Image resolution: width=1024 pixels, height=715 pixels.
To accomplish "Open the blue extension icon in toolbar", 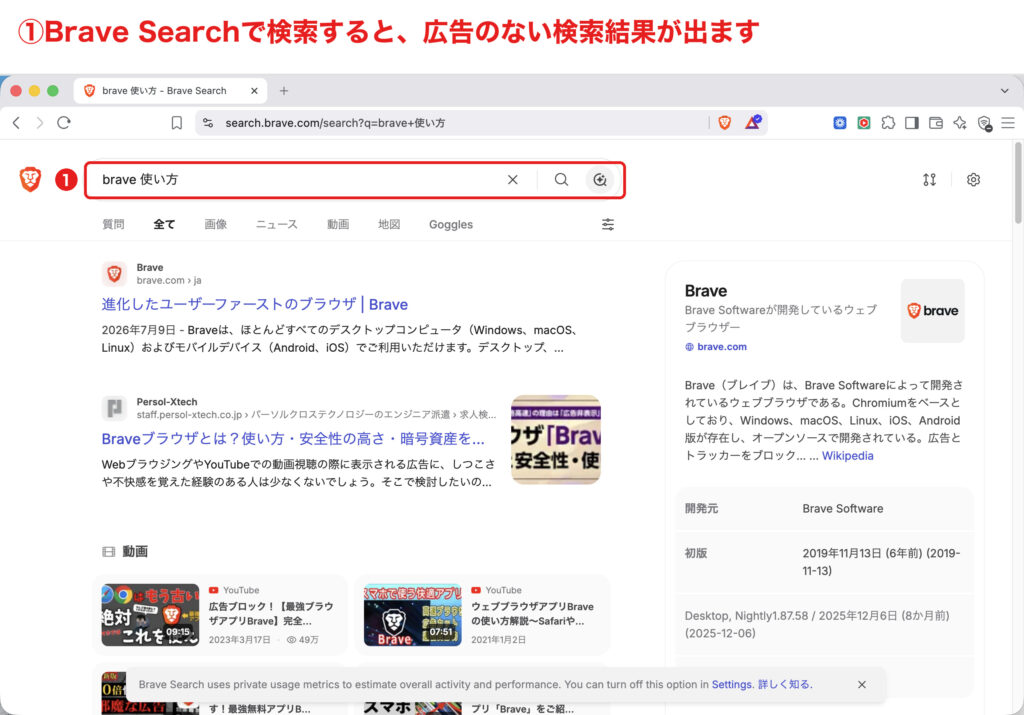I will point(840,123).
